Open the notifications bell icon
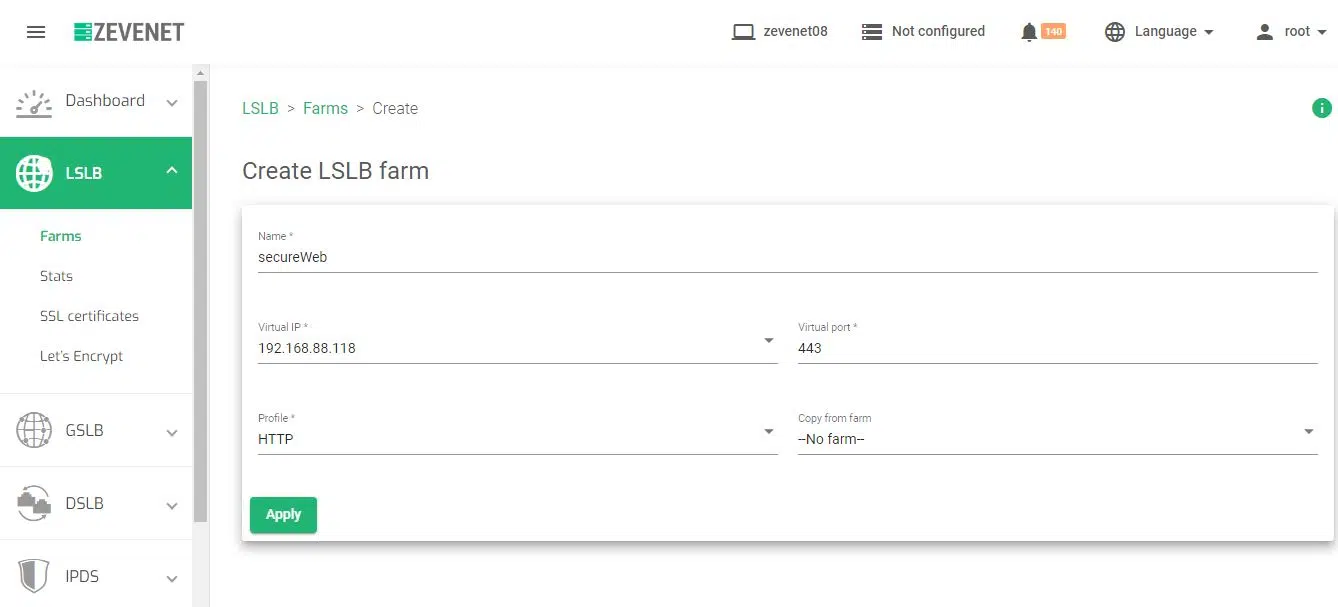Image resolution: width=1338 pixels, height=607 pixels. click(x=1029, y=32)
